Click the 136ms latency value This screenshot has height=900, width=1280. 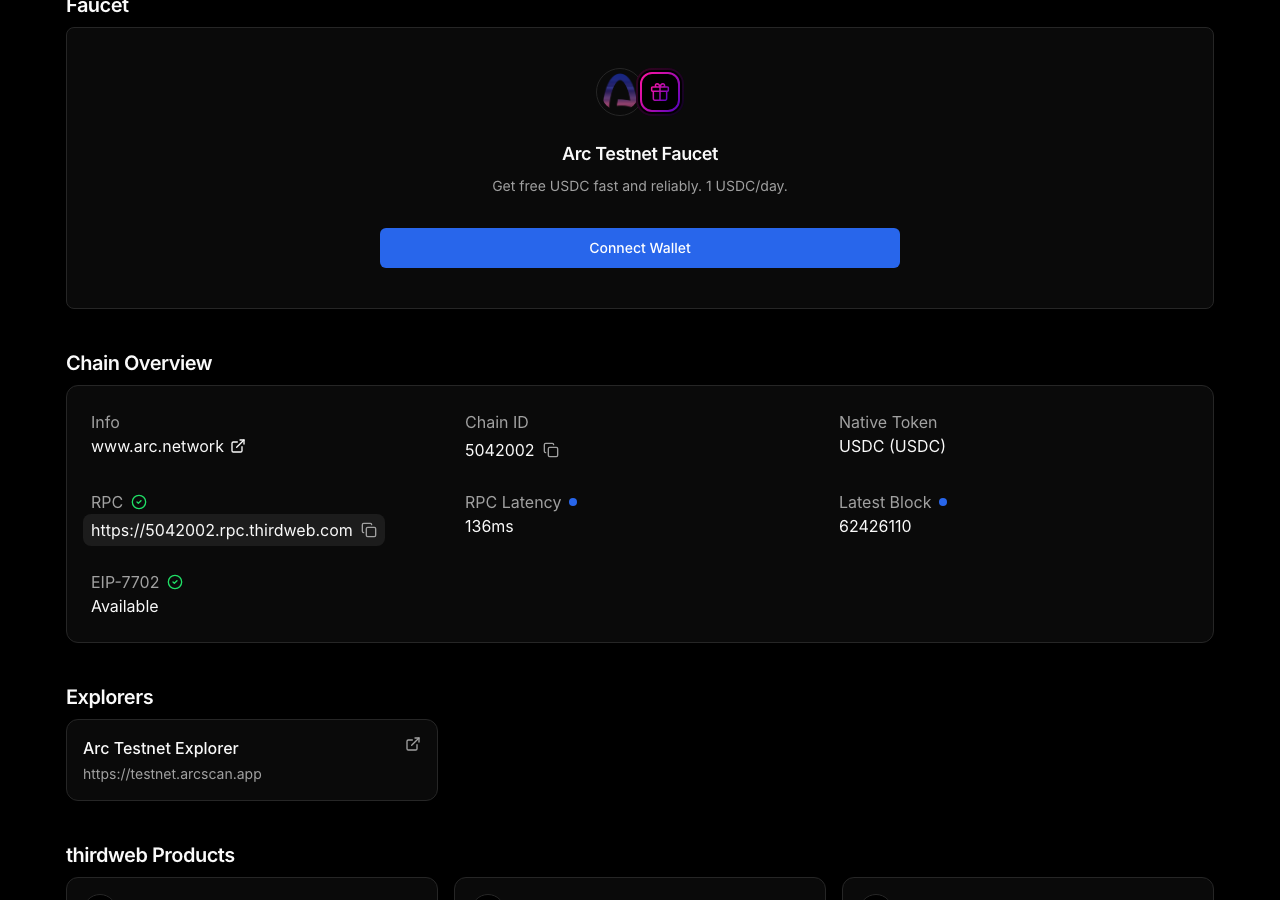pyautogui.click(x=489, y=526)
